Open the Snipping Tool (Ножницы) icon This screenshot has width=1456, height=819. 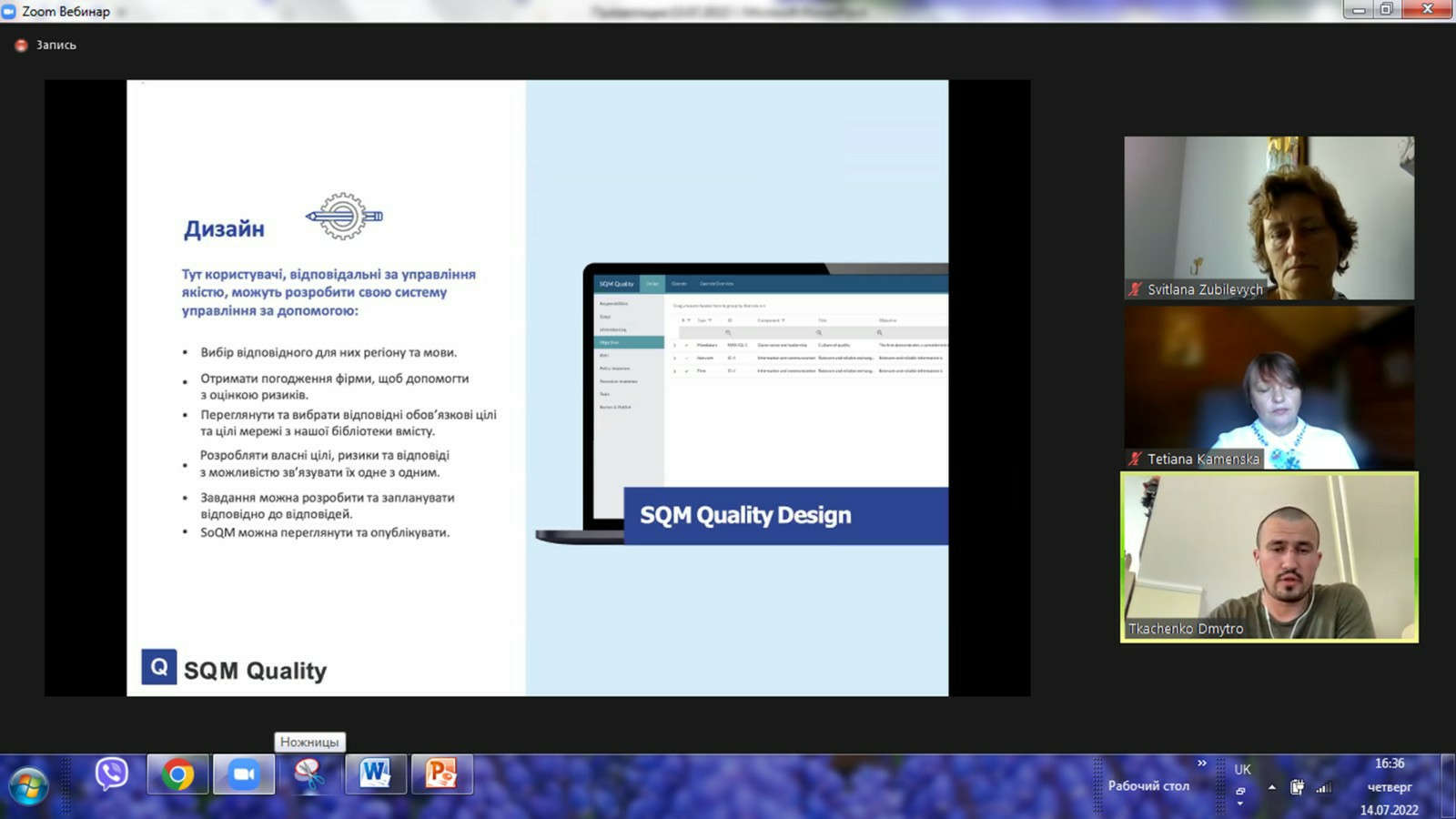click(x=309, y=774)
